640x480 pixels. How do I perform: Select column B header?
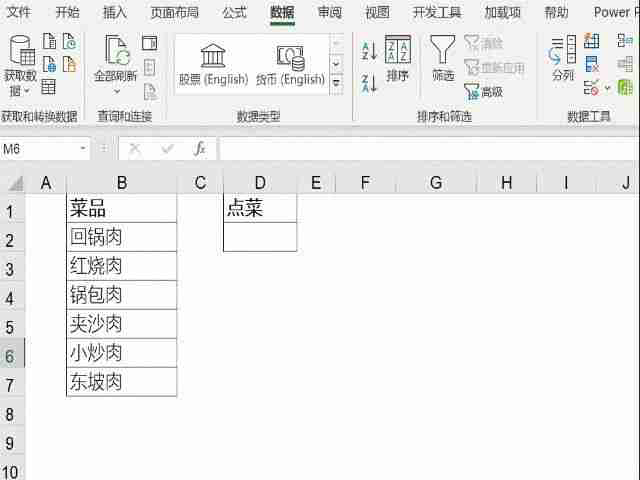(122, 183)
